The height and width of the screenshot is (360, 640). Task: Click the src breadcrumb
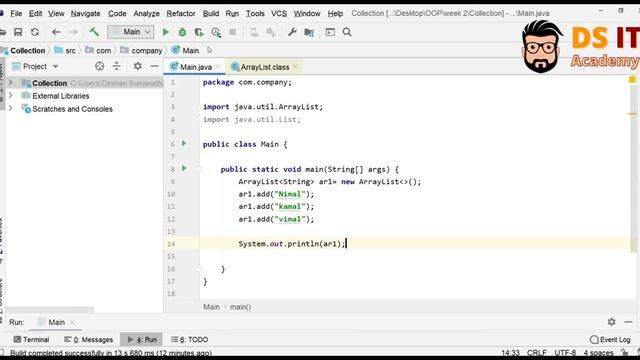(x=66, y=51)
